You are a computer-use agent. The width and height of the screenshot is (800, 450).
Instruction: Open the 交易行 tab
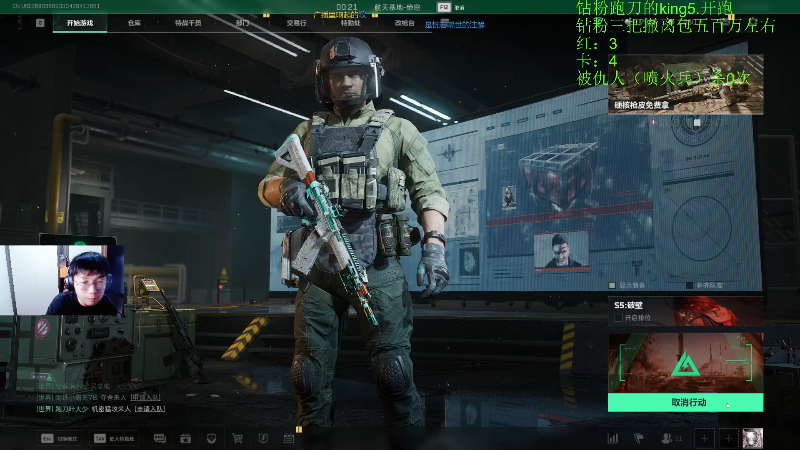click(x=296, y=23)
